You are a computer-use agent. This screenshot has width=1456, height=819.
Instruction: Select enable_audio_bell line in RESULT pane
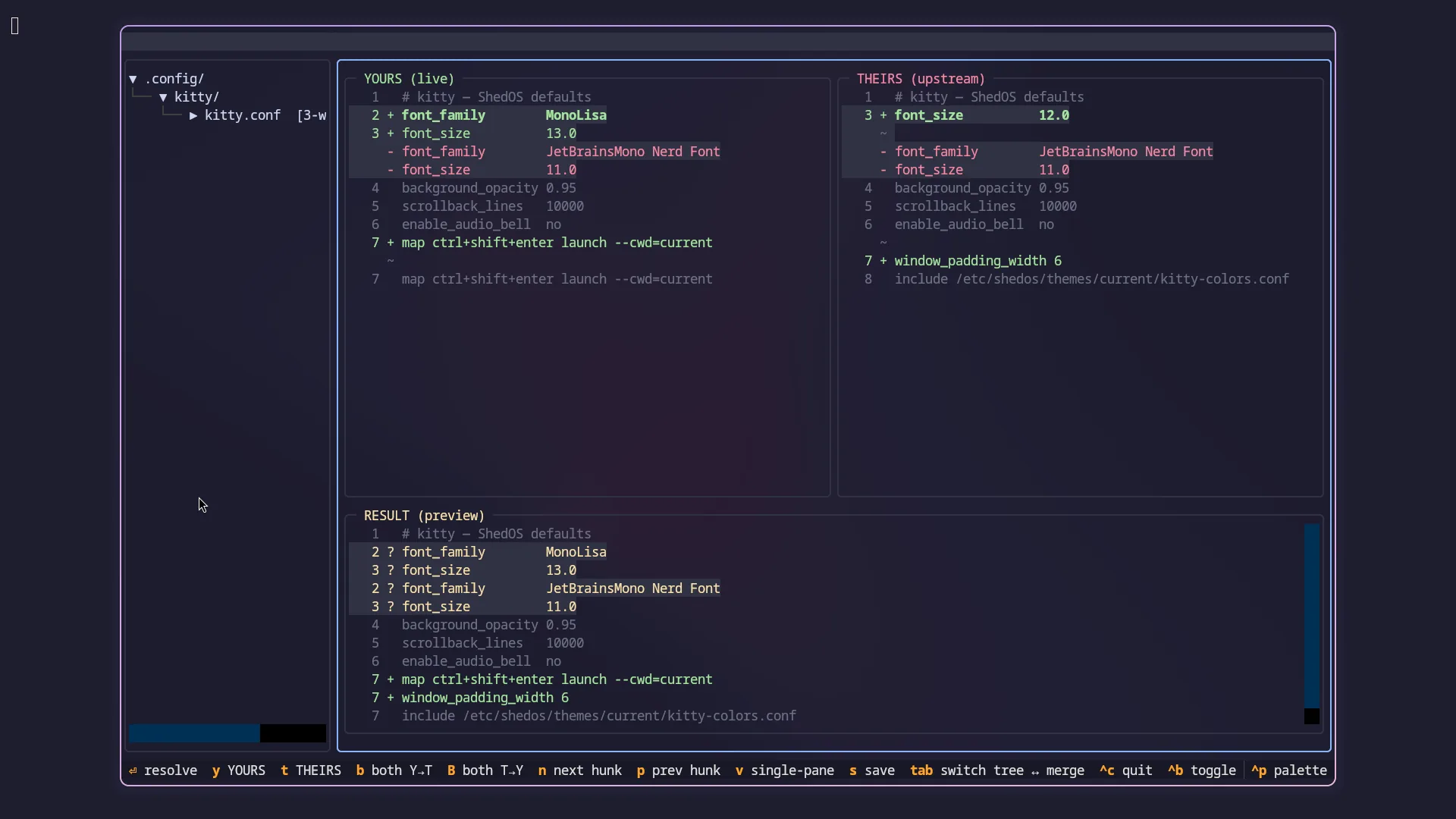pyautogui.click(x=466, y=661)
